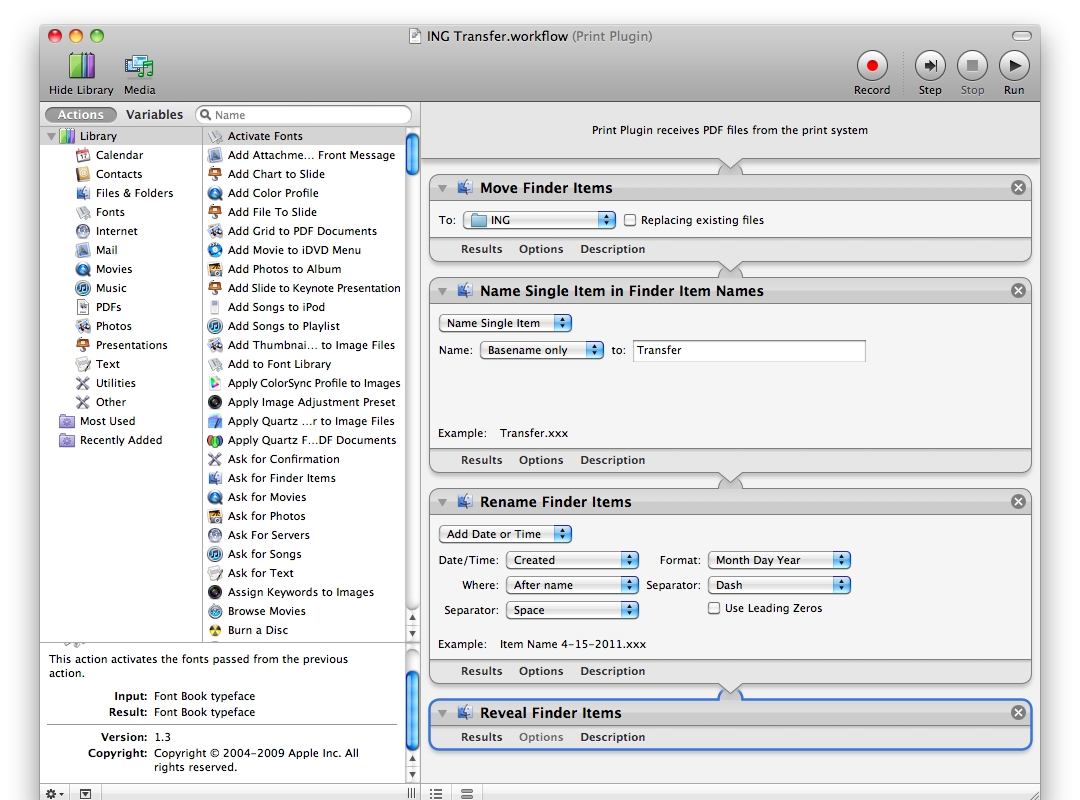The image size is (1080, 800).
Task: Run the workflow with Run button
Action: coord(1014,66)
